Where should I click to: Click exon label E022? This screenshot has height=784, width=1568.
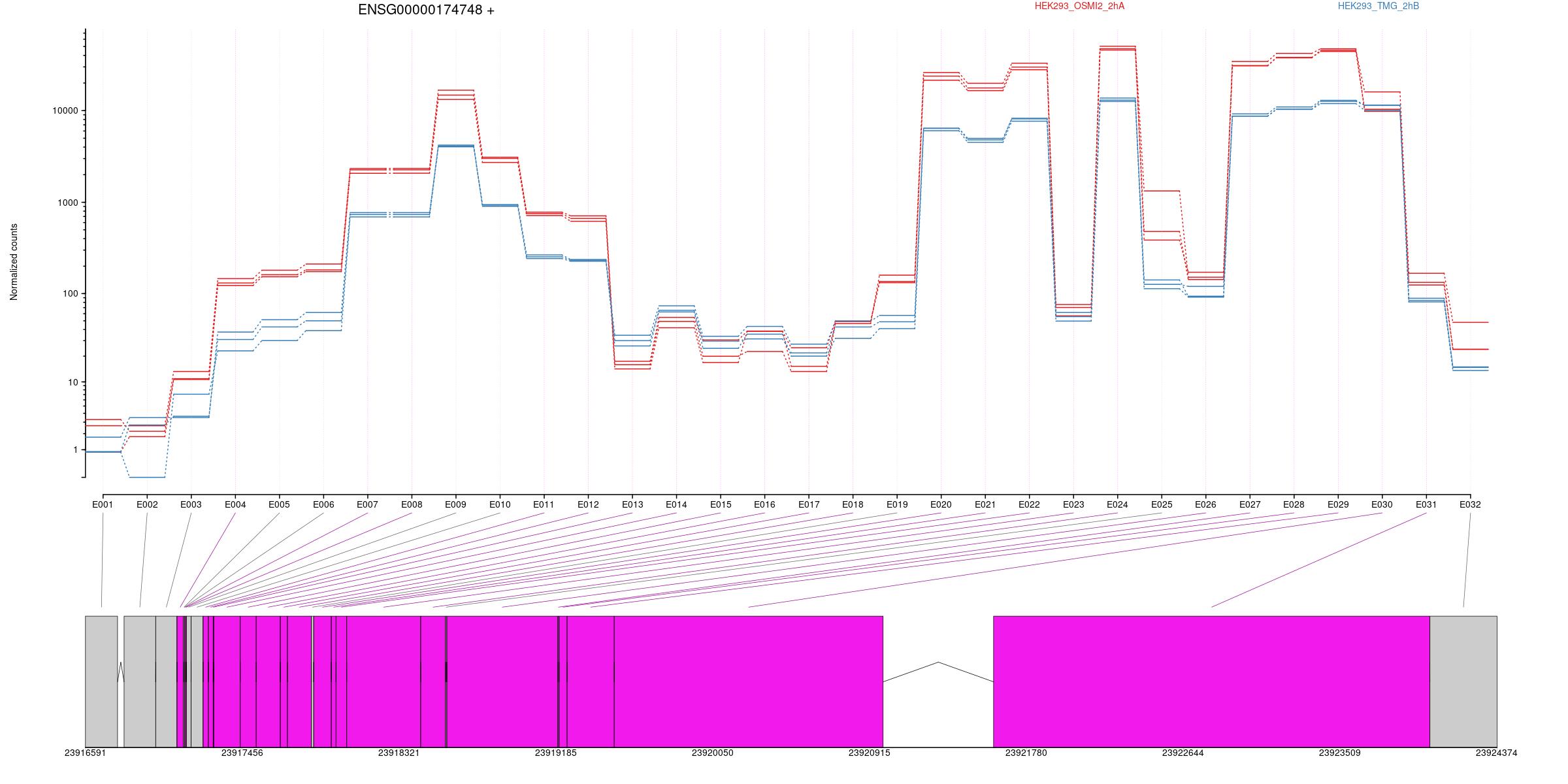(1029, 504)
